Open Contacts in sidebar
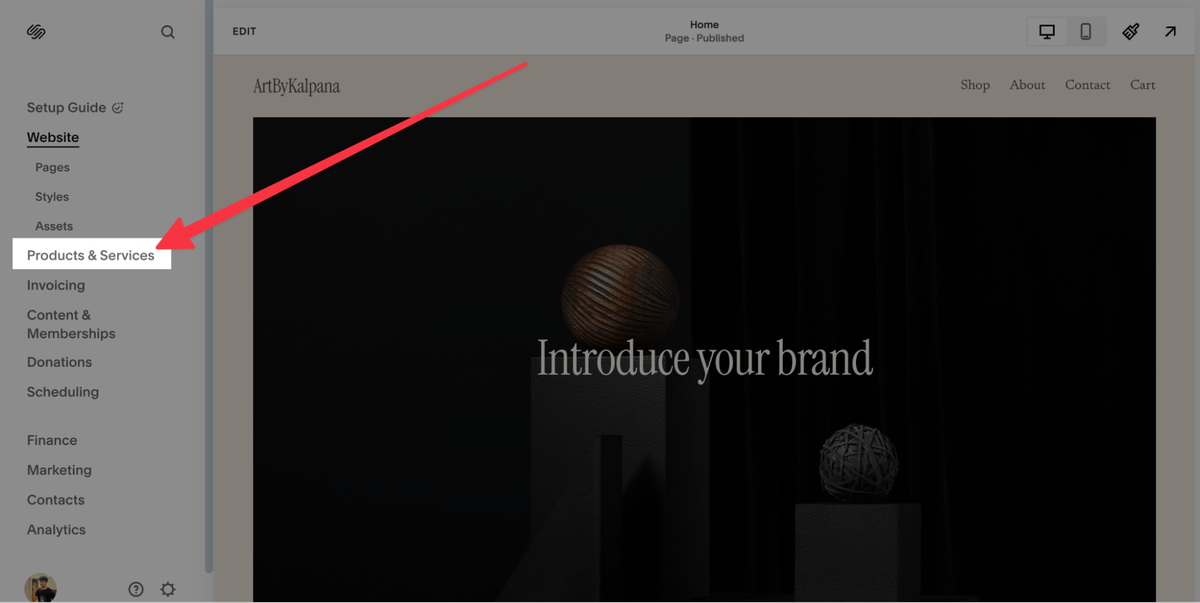The height and width of the screenshot is (603, 1200). 56,500
